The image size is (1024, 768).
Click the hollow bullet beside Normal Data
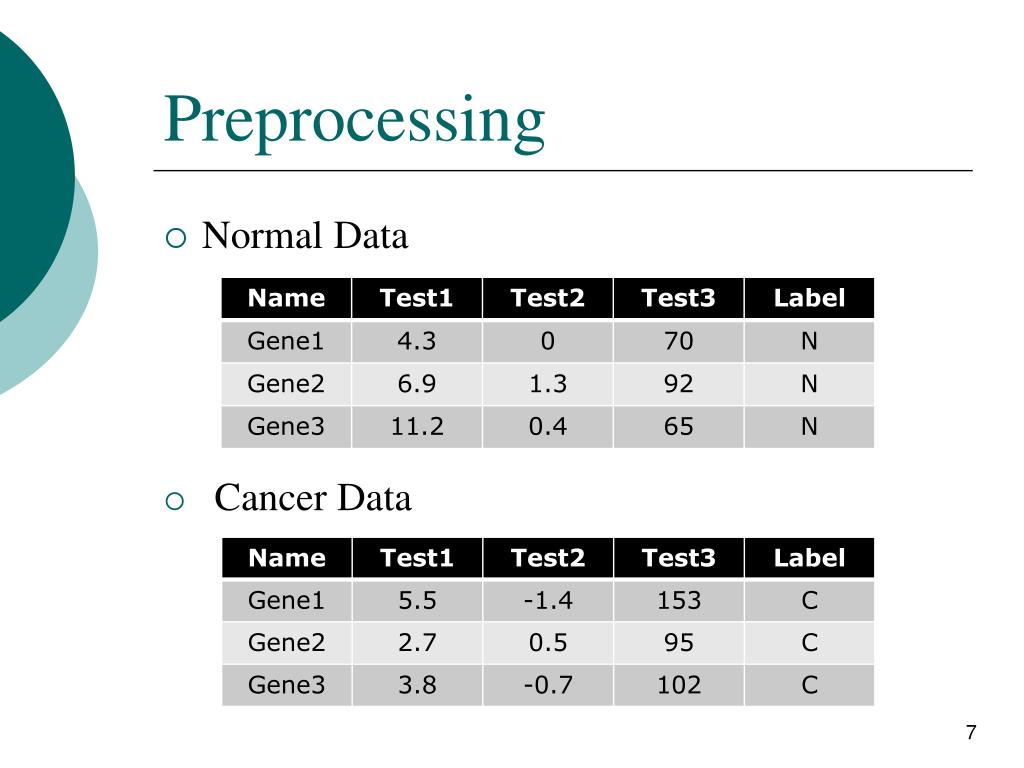176,238
